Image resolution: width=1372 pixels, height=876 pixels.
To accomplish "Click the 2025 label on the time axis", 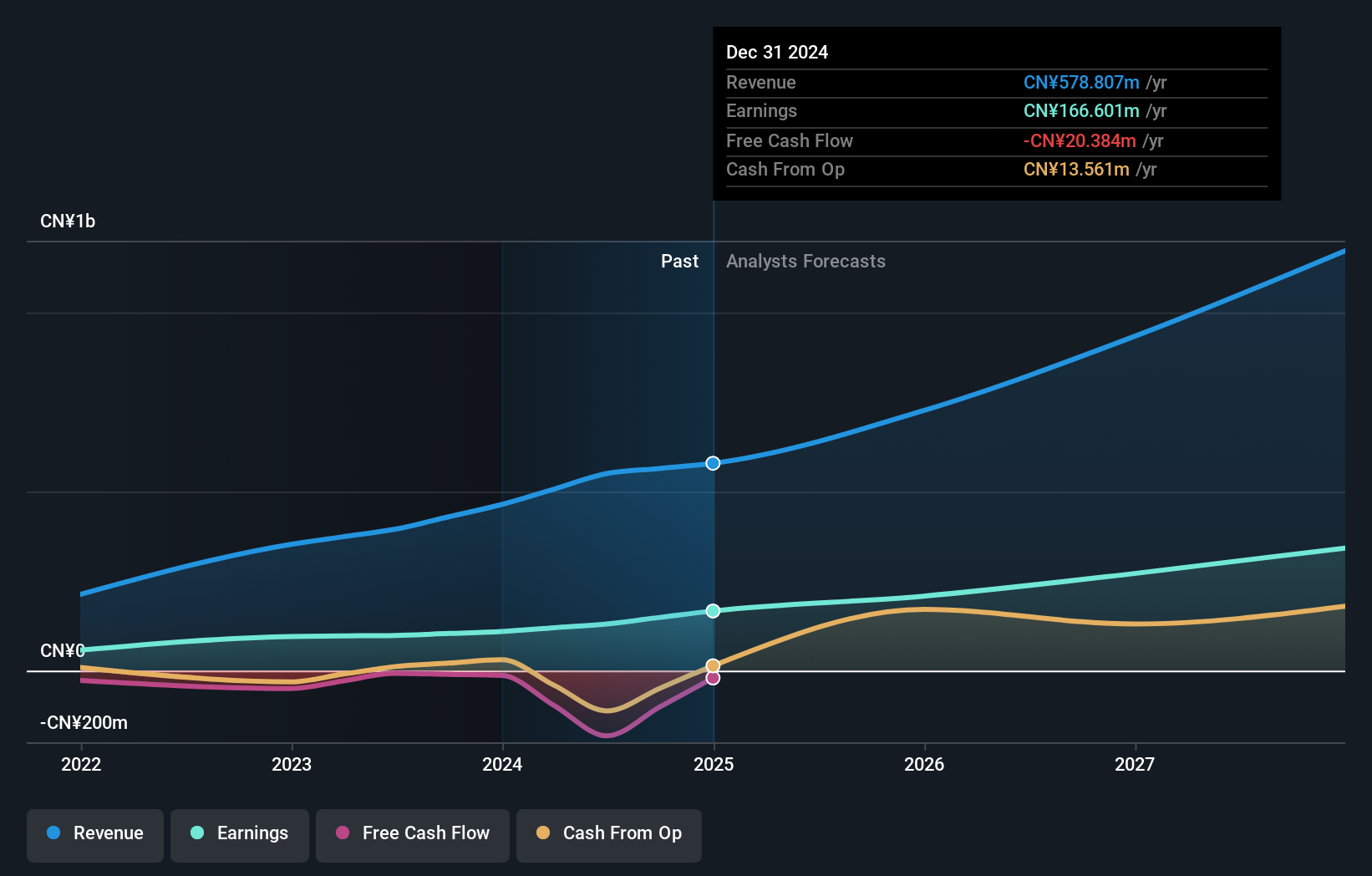I will coord(713,763).
